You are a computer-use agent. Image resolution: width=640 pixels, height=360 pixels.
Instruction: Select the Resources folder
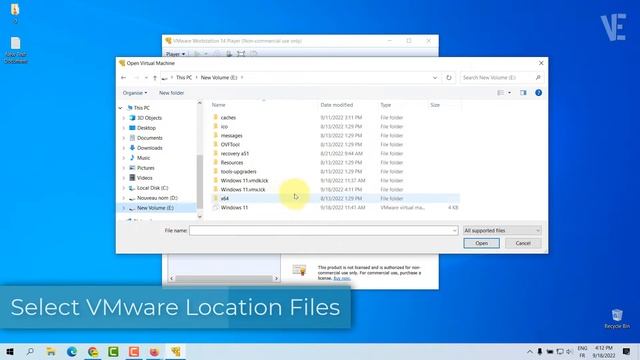pos(231,162)
